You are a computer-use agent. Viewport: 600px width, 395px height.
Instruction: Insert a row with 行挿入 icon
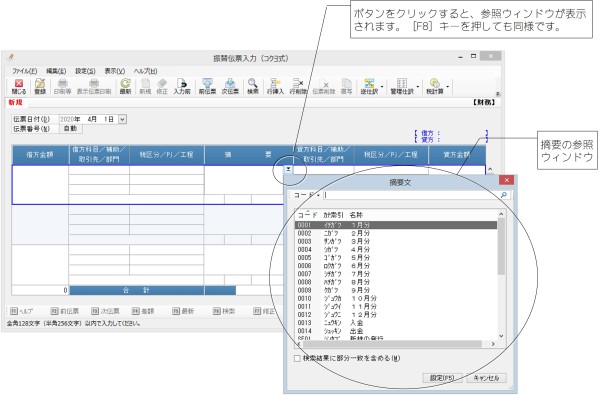coord(275,87)
